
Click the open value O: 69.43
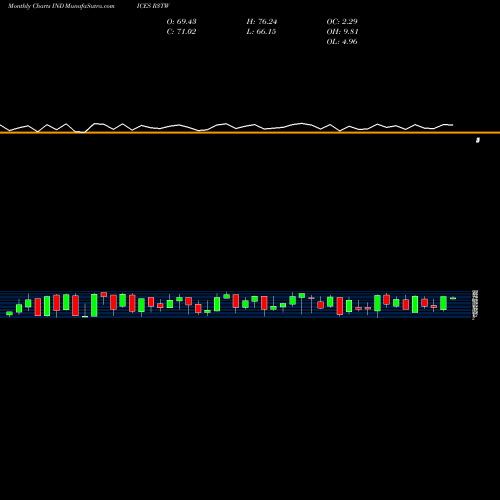click(x=181, y=21)
